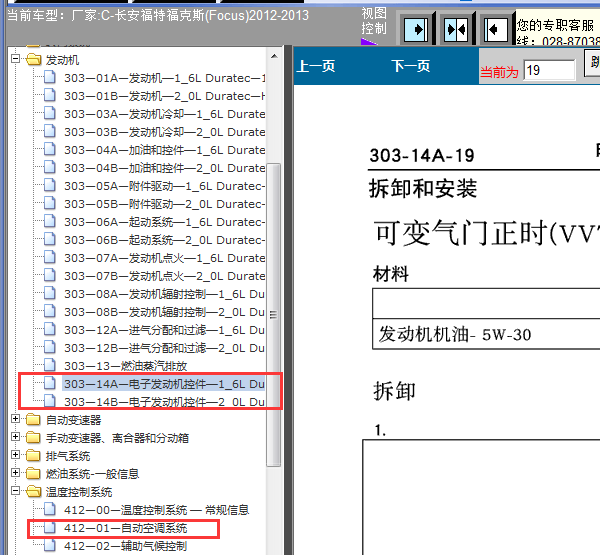Click page icon beside 303—01A 发动机
The width and height of the screenshot is (600, 555).
click(x=49, y=77)
